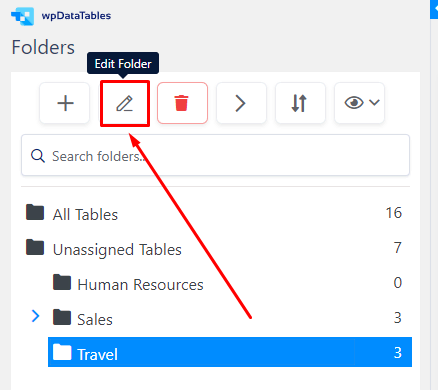Delete folder with red trash icon
Screen dimensions: 438x390
click(x=182, y=103)
